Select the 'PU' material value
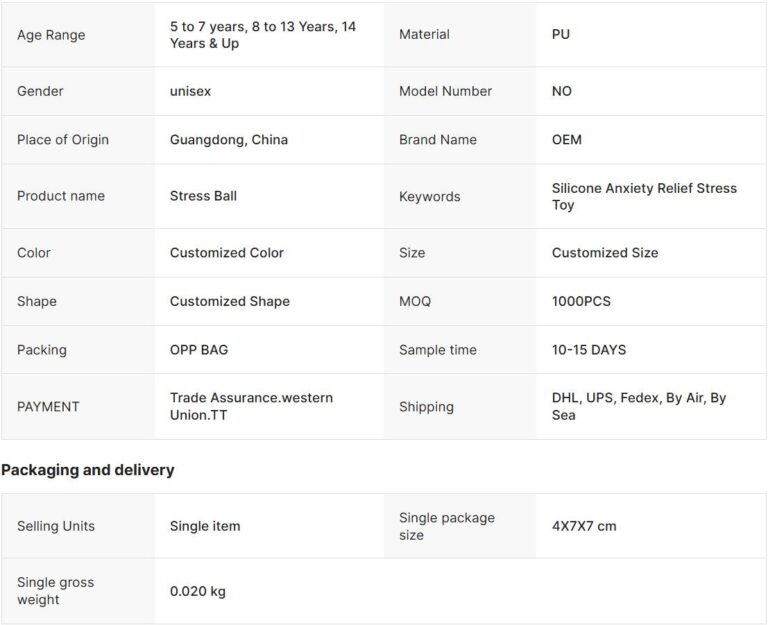Viewport: 768px width, 625px height. [561, 34]
